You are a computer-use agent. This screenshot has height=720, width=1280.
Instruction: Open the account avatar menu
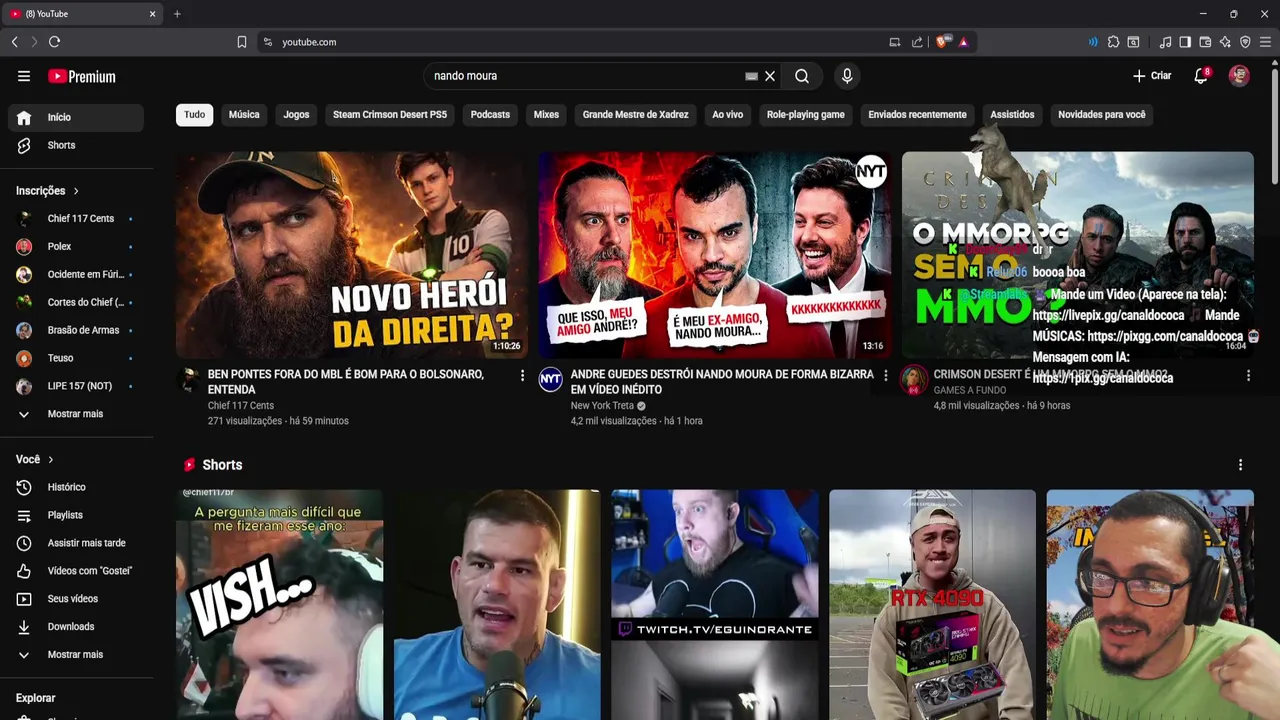[1239, 76]
